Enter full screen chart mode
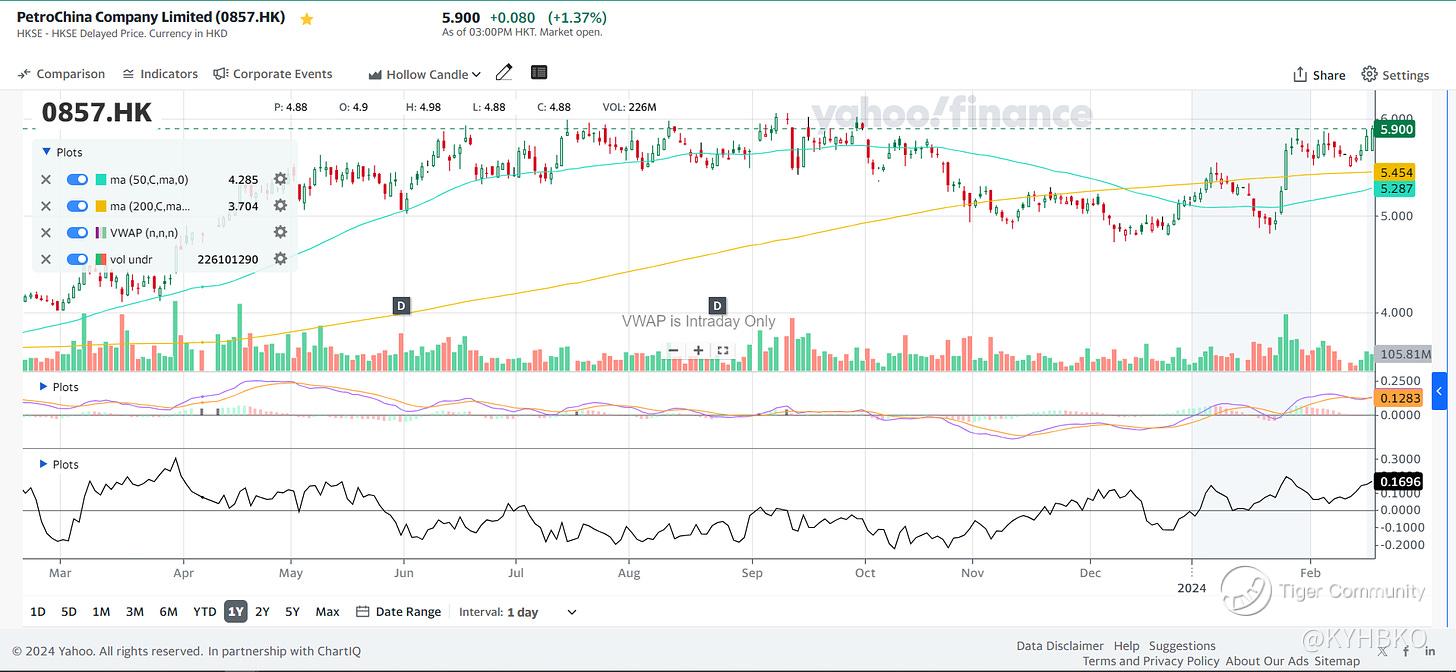1456x672 pixels. click(722, 350)
